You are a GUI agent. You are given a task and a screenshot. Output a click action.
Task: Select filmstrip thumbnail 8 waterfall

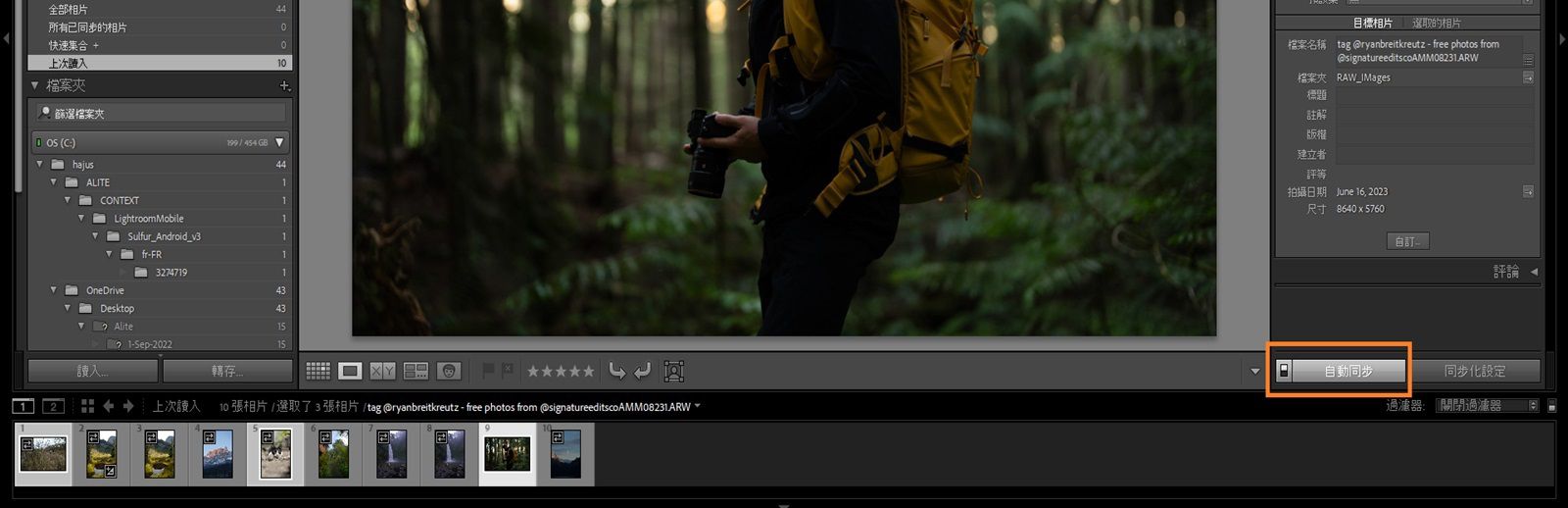pyautogui.click(x=450, y=454)
